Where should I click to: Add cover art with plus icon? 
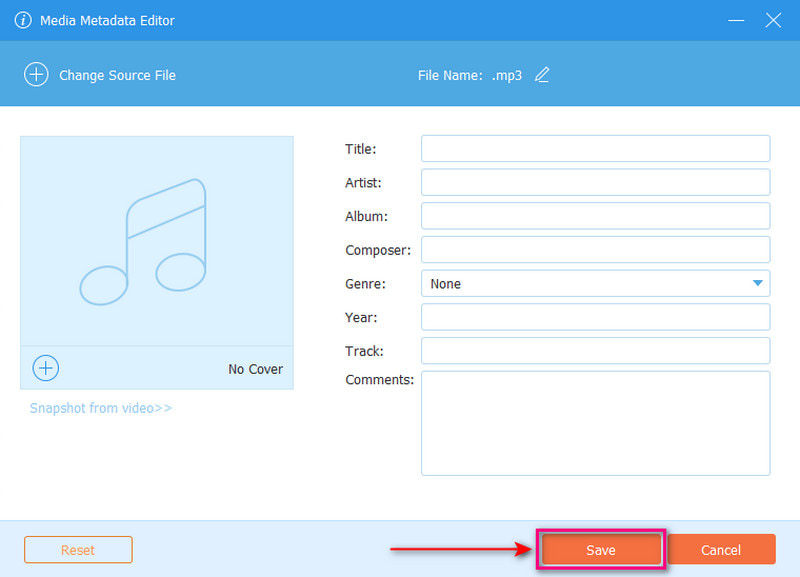tap(46, 368)
